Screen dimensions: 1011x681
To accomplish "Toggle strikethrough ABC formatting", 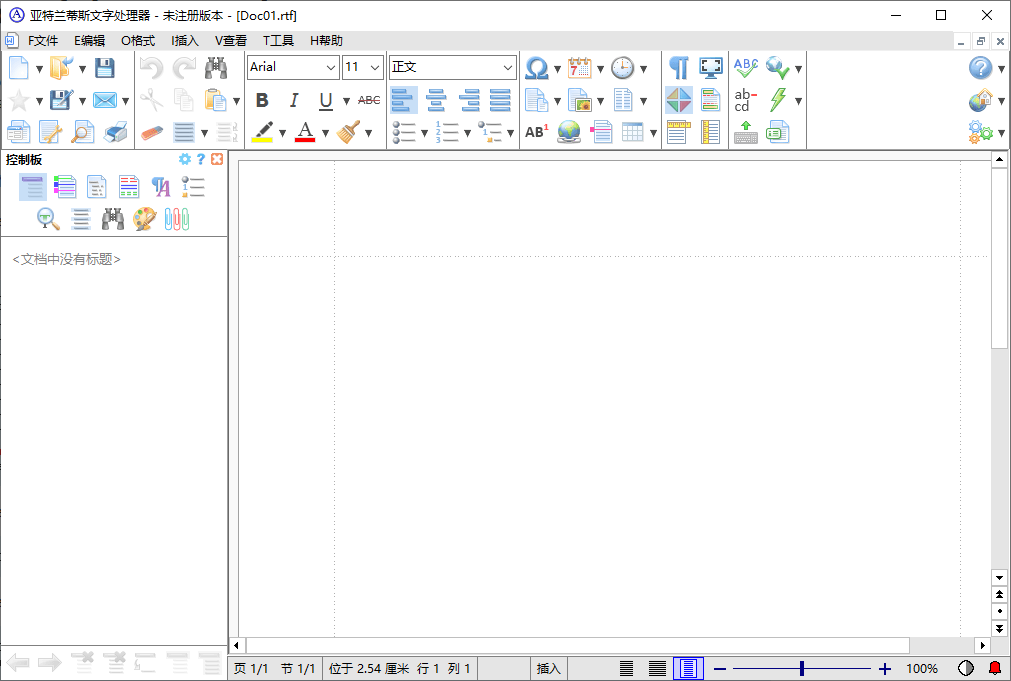I will 369,100.
